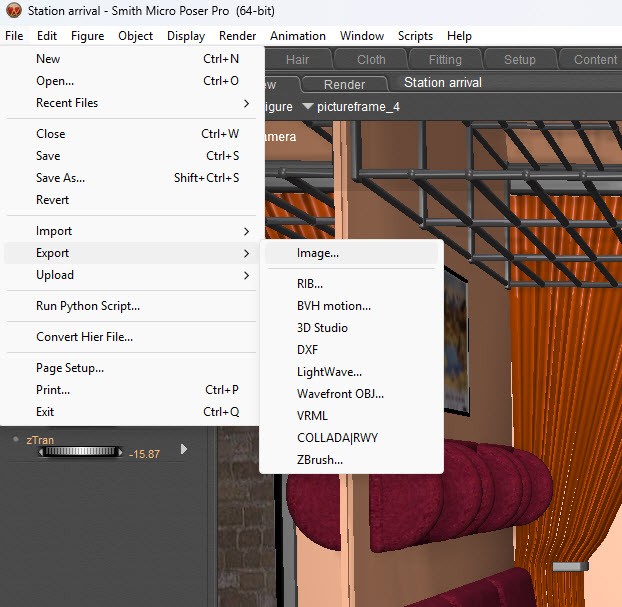Viewport: 622px width, 607px height.
Task: Select RIB... export option
Action: [351, 284]
